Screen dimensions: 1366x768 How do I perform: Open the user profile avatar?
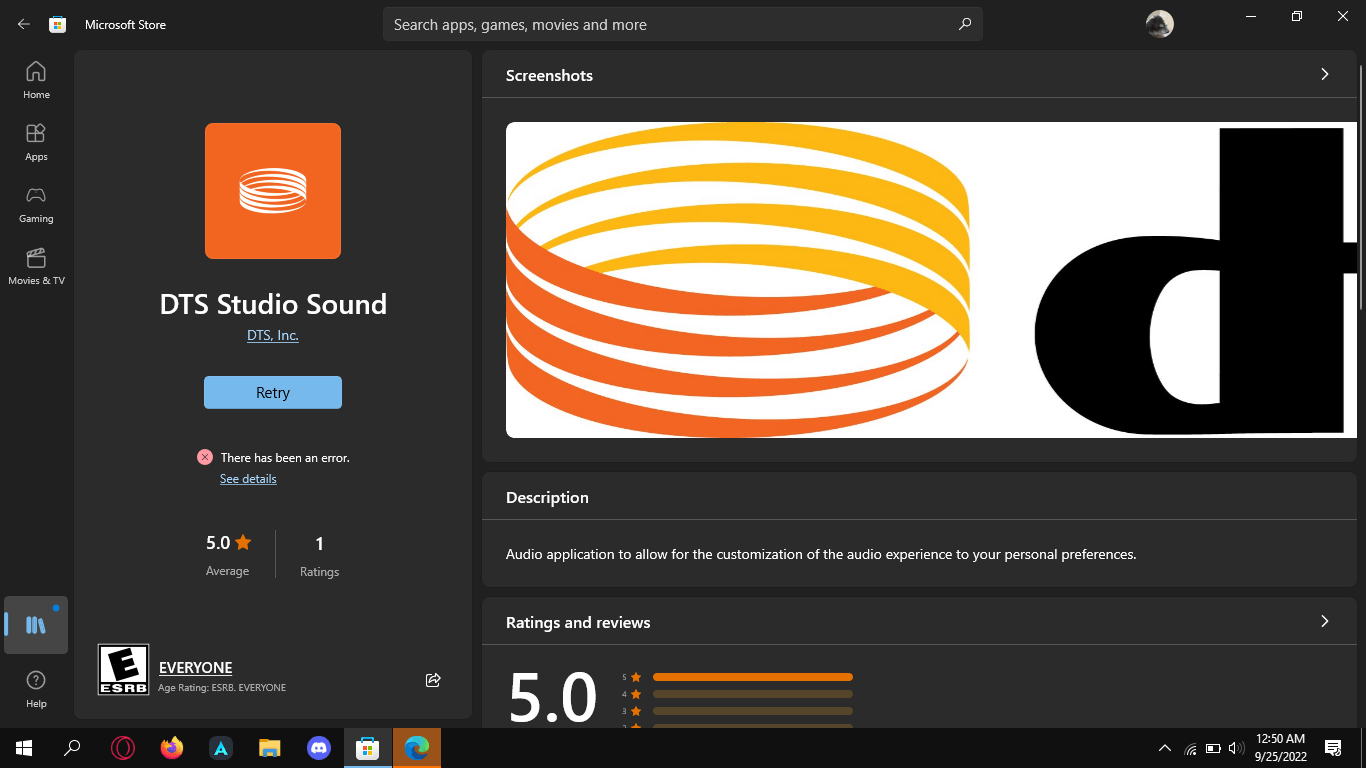point(1159,24)
